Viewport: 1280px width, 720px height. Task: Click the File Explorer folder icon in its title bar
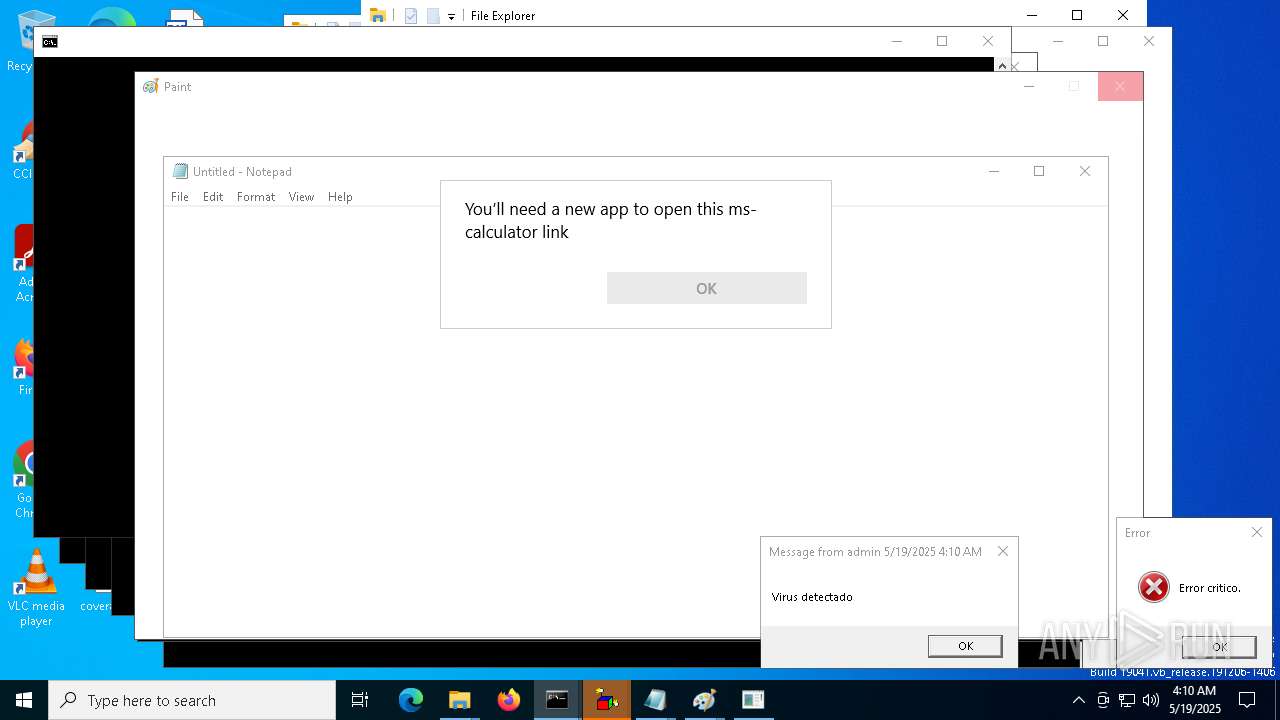pos(378,15)
